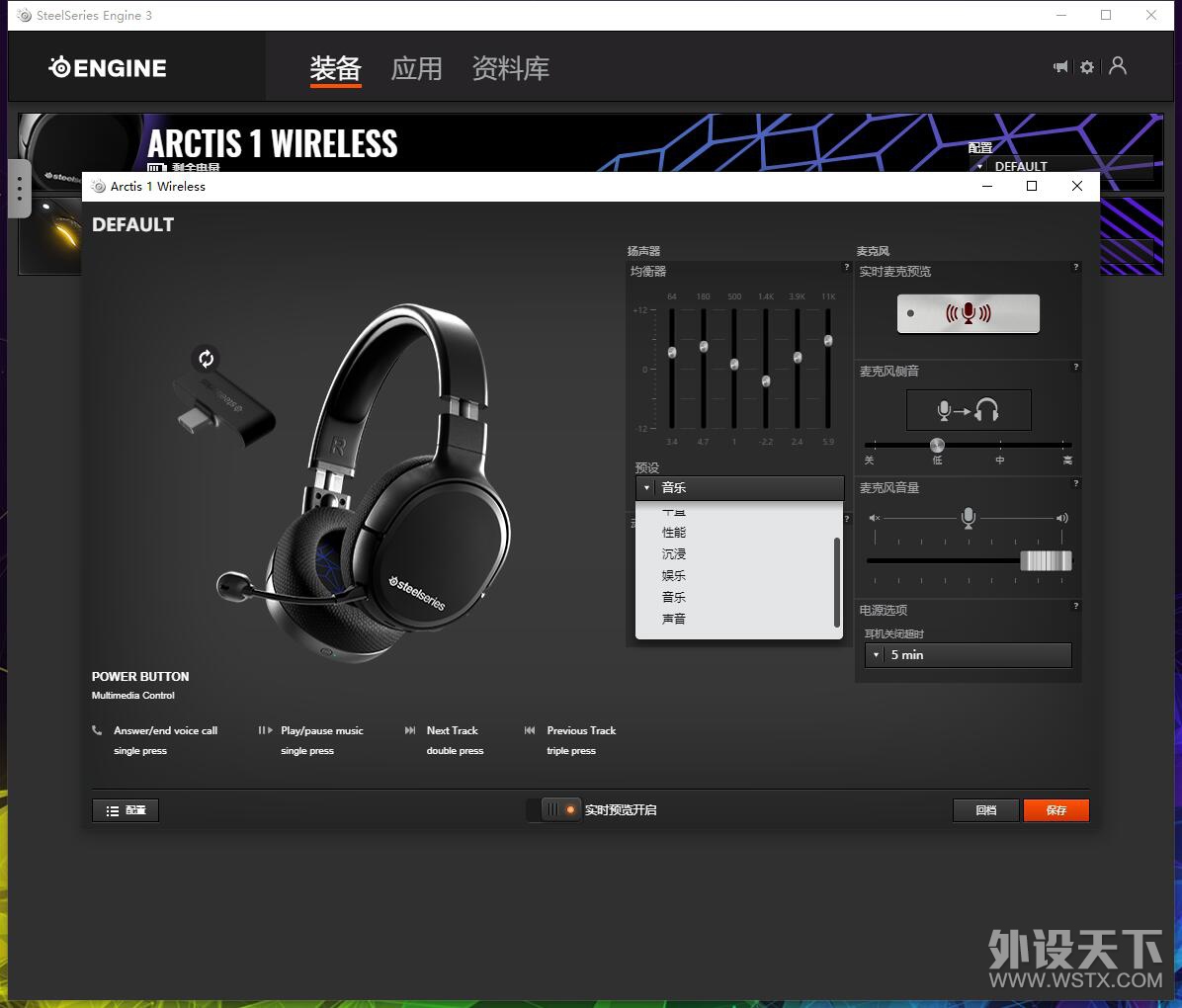Open live mic preview help question mark
Viewport: 1182px width, 1008px height.
1075,267
